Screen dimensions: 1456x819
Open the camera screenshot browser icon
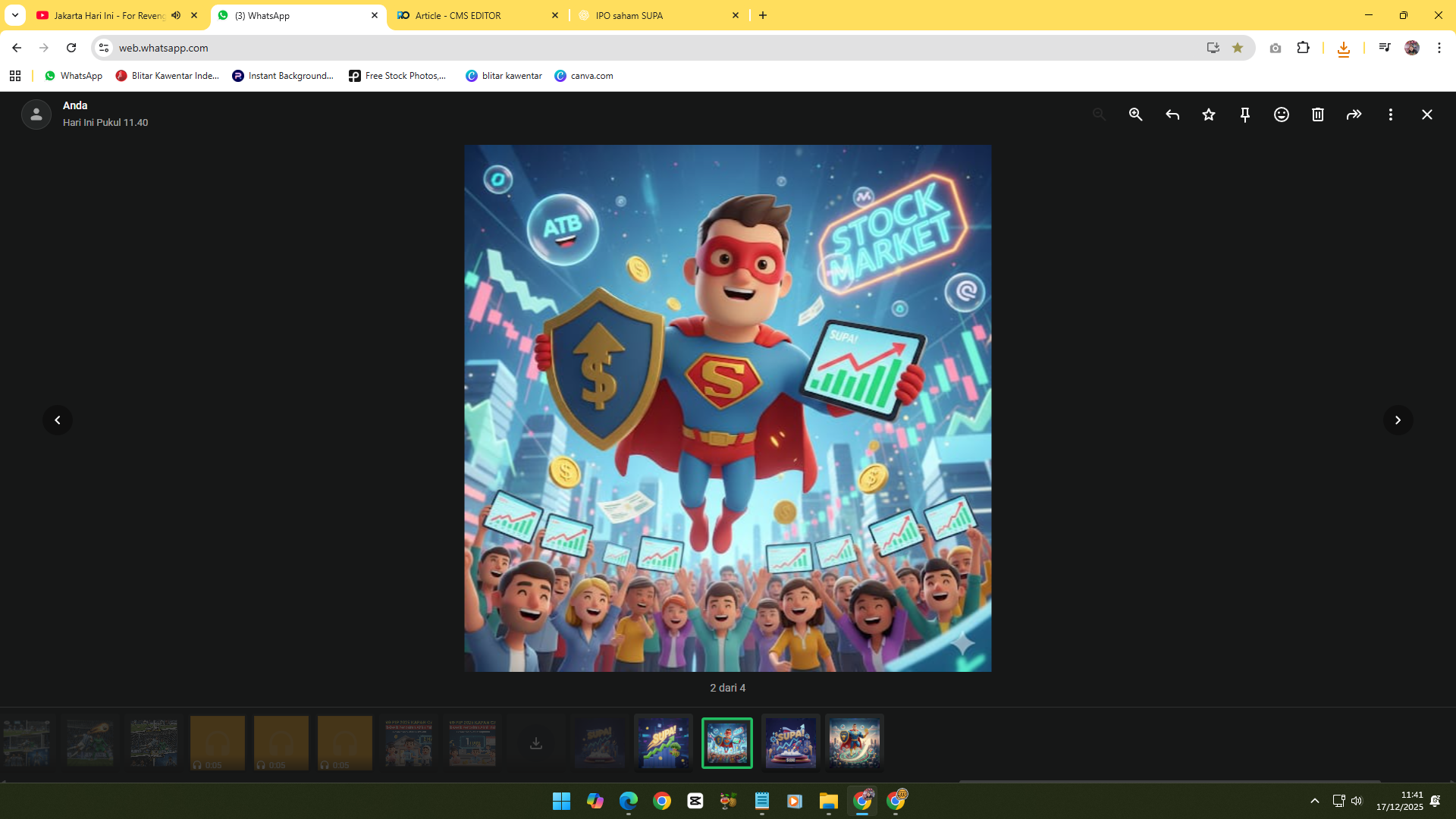pos(1276,48)
